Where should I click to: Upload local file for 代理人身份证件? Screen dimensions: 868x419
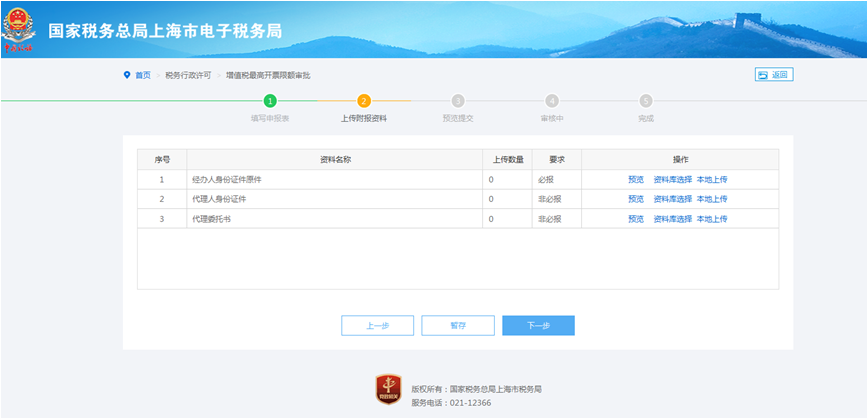pyautogui.click(x=712, y=199)
